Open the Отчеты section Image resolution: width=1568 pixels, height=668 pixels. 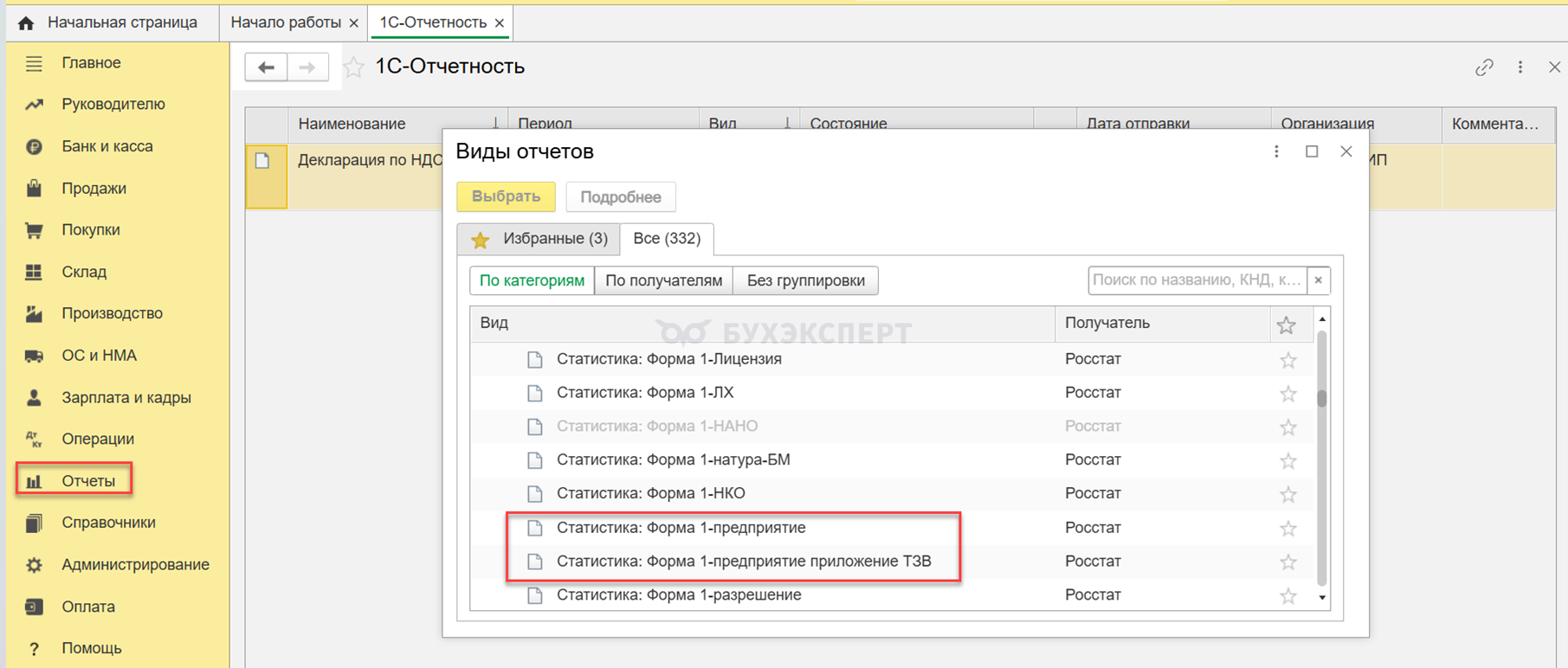click(74, 481)
